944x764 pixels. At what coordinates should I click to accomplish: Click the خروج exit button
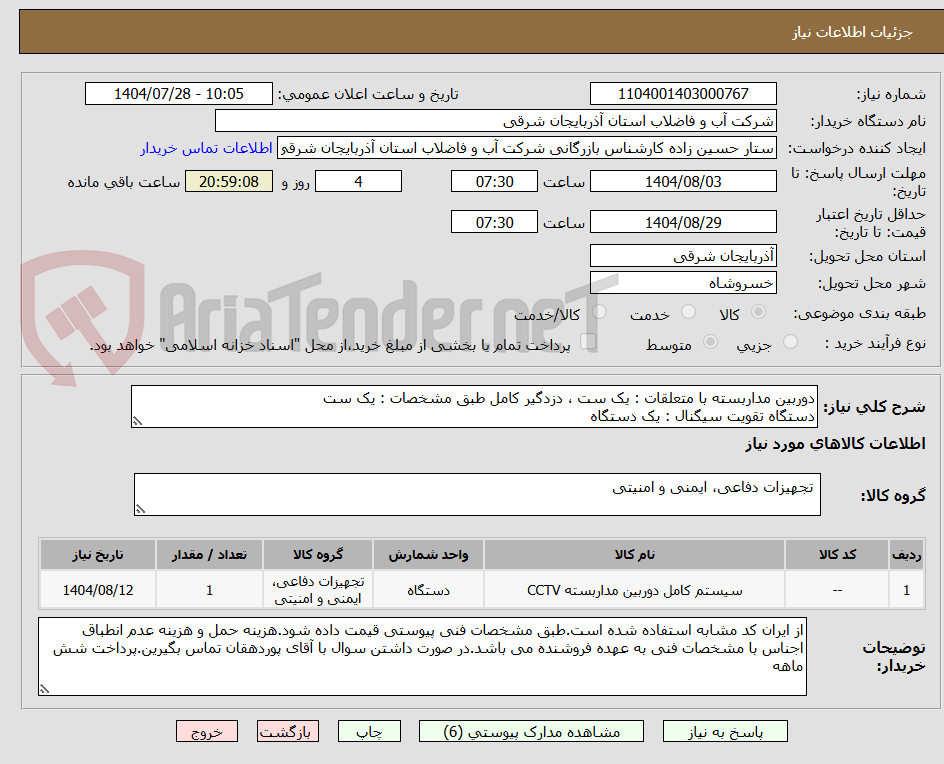(x=207, y=731)
